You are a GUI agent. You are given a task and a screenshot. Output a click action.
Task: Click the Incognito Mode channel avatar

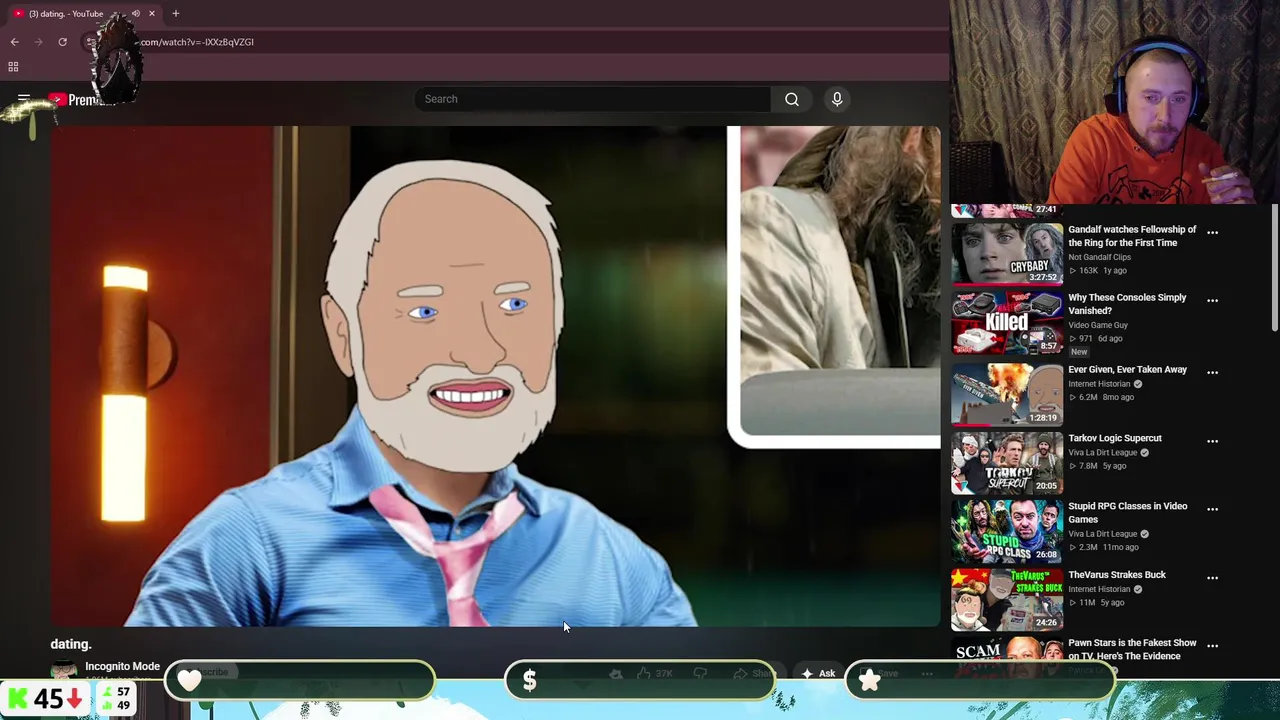click(x=64, y=671)
